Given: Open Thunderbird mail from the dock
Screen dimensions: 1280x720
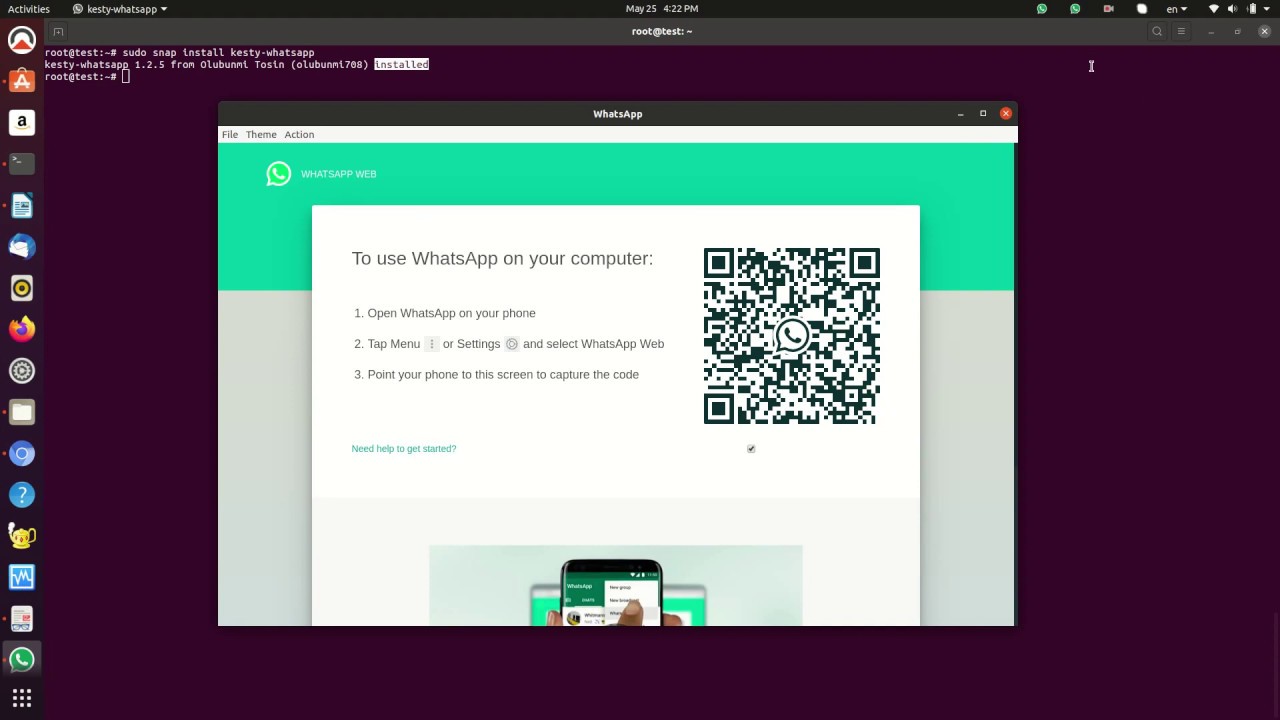Looking at the screenshot, I should (22, 247).
